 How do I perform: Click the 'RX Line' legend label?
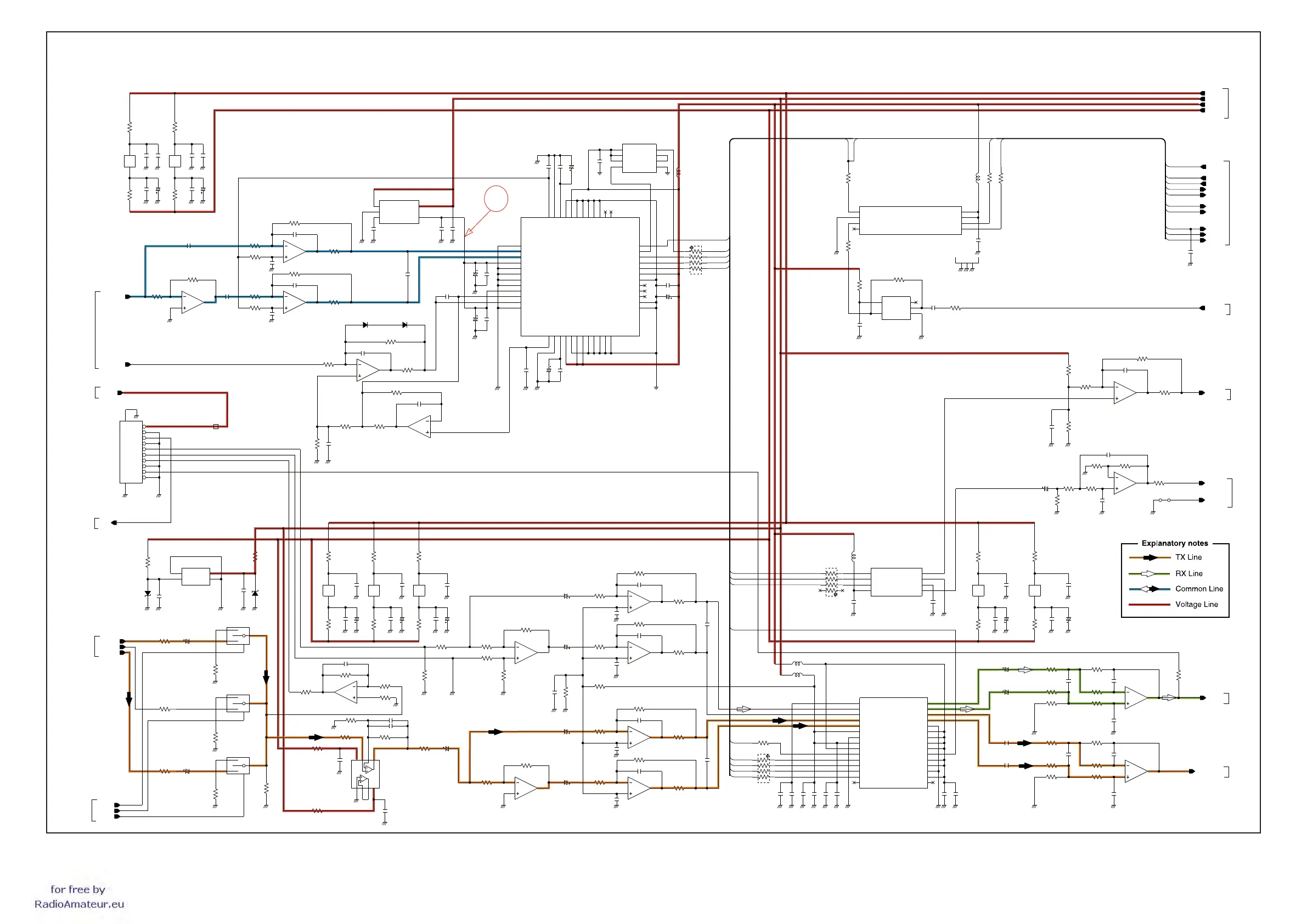tap(1188, 573)
